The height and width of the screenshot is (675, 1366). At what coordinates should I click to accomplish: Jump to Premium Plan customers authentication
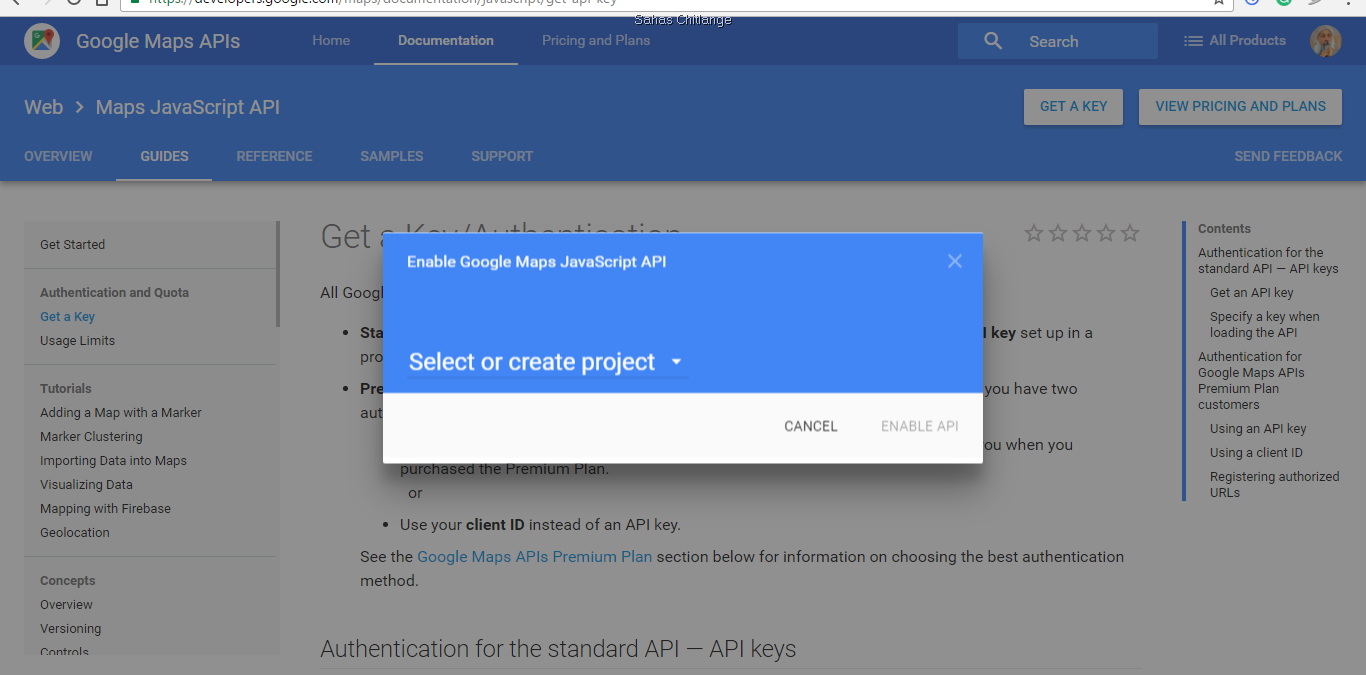1251,381
